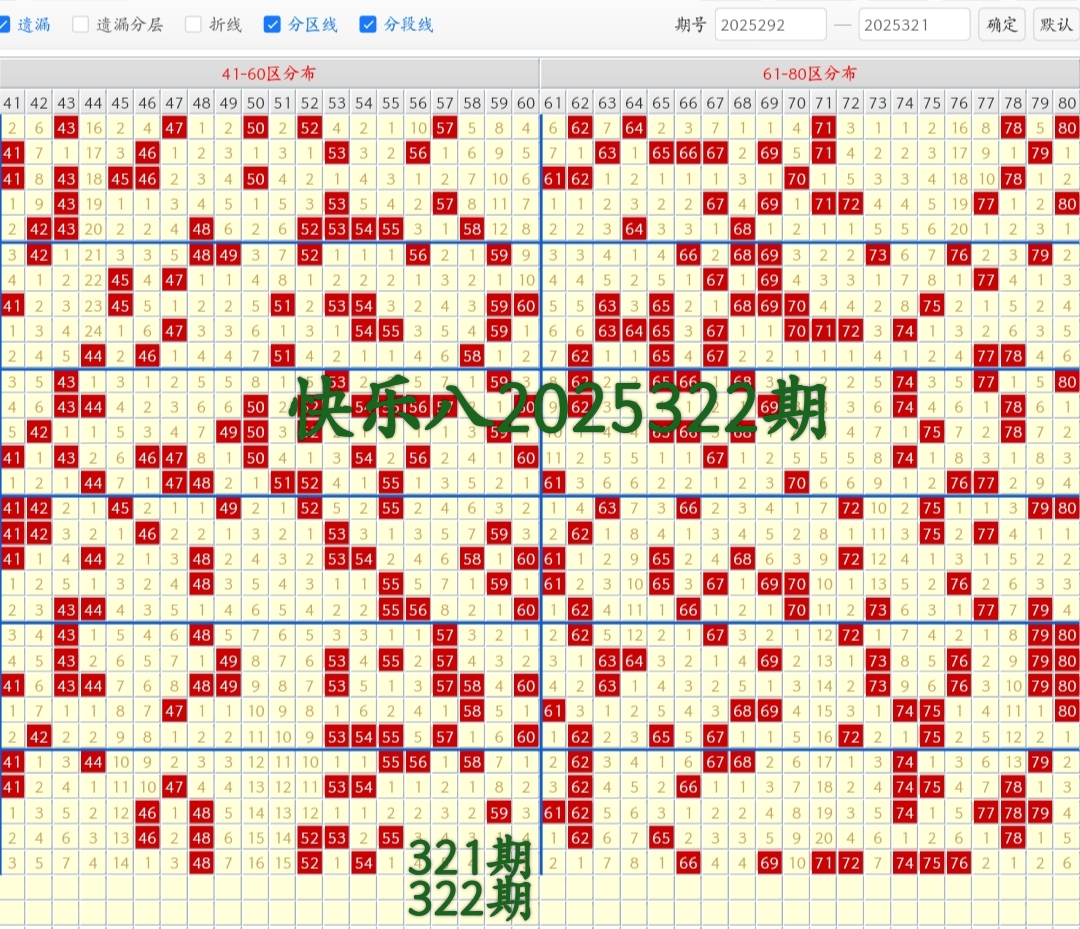Click the miss-count cell showing 23

point(93,306)
